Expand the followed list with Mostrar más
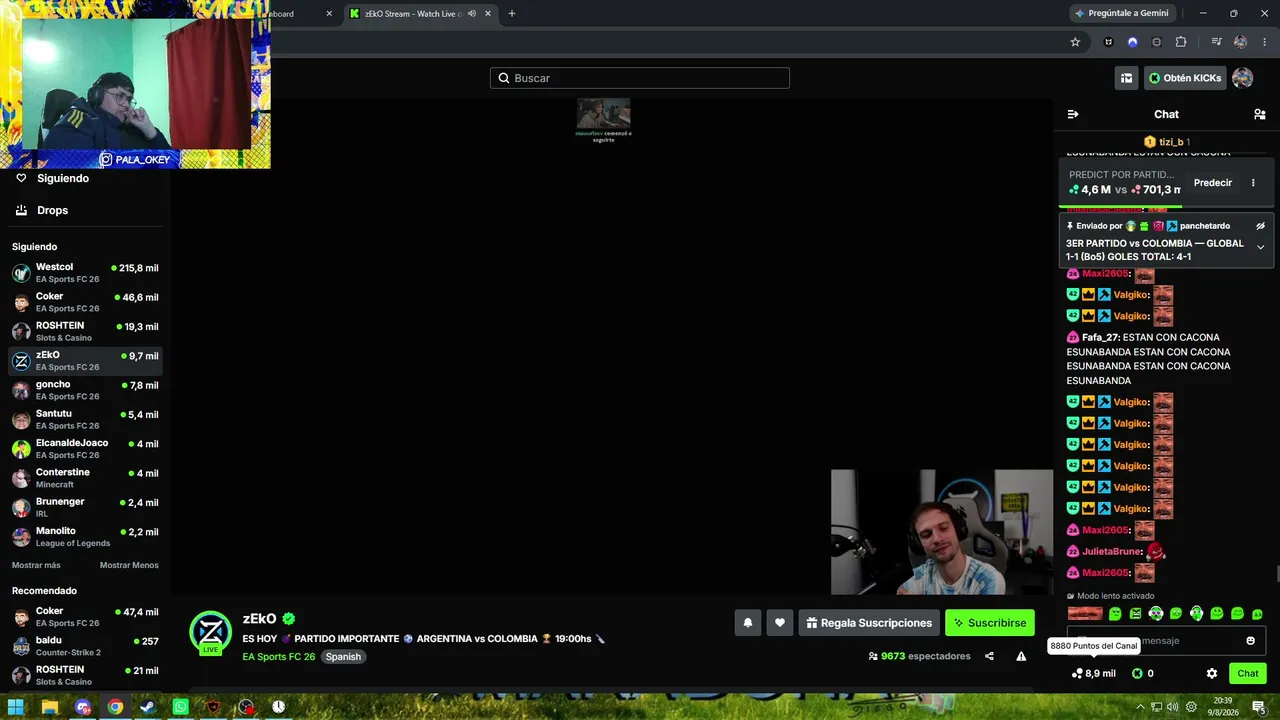This screenshot has width=1280, height=720. click(x=36, y=565)
